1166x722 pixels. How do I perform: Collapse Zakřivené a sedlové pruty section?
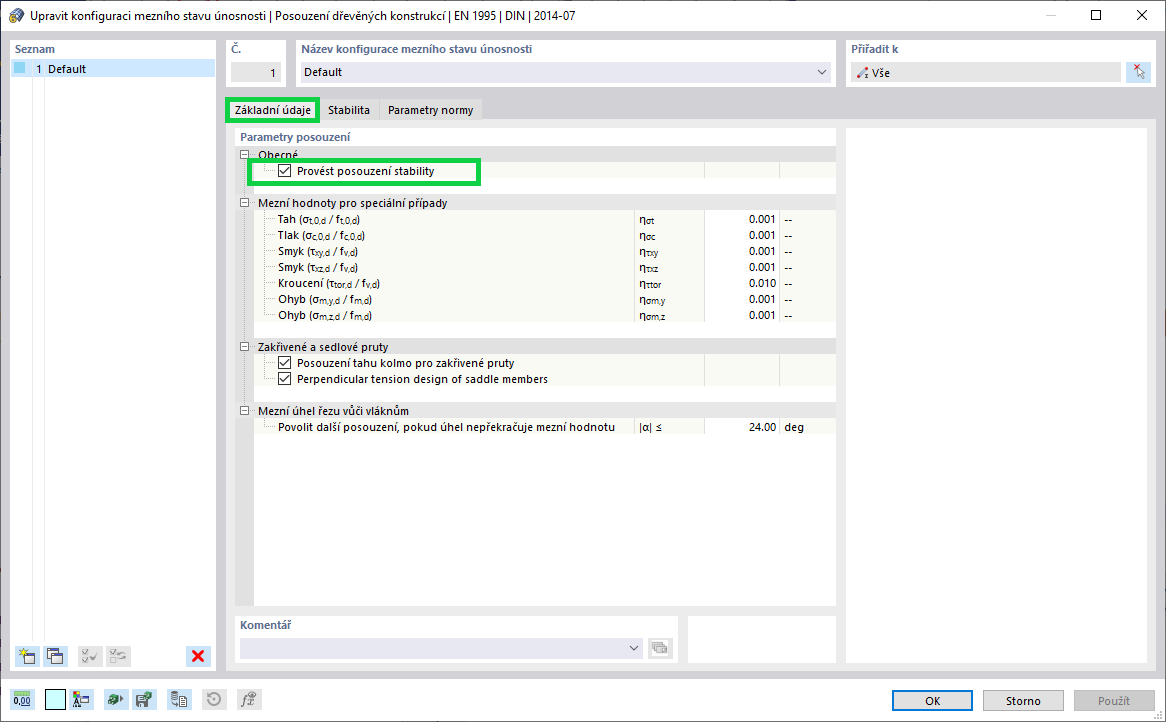(245, 347)
